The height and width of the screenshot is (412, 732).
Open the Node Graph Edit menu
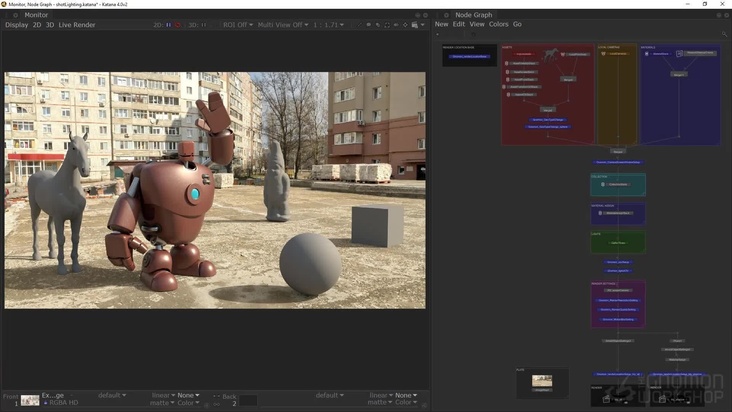tap(459, 24)
